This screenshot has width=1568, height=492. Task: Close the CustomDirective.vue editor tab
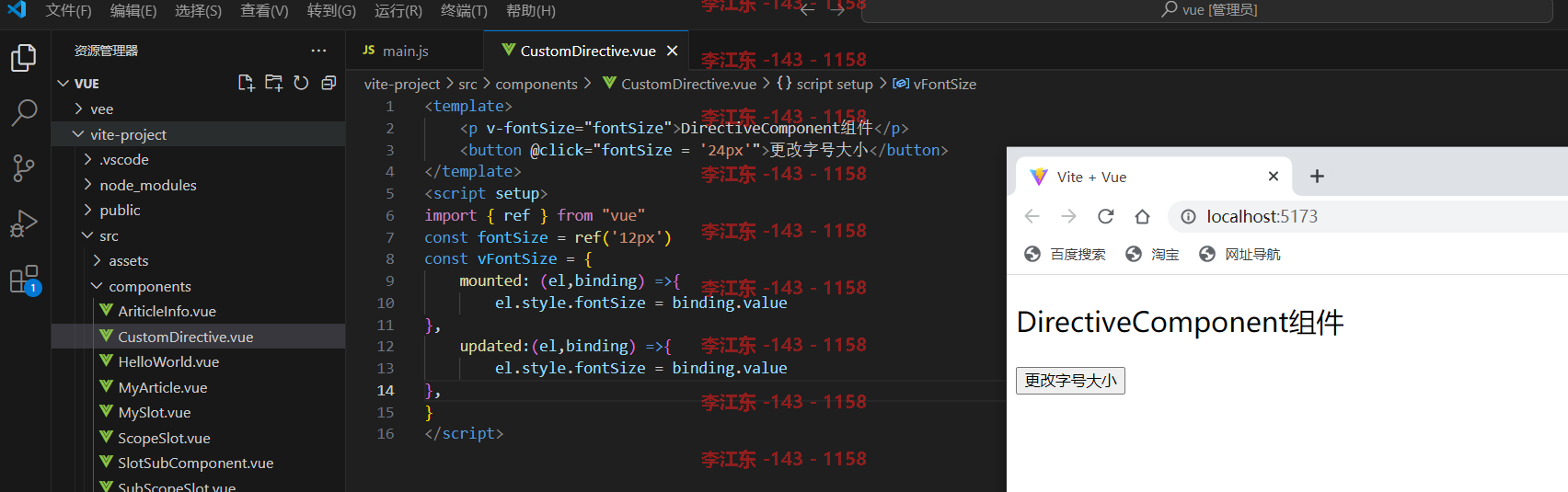[x=672, y=51]
